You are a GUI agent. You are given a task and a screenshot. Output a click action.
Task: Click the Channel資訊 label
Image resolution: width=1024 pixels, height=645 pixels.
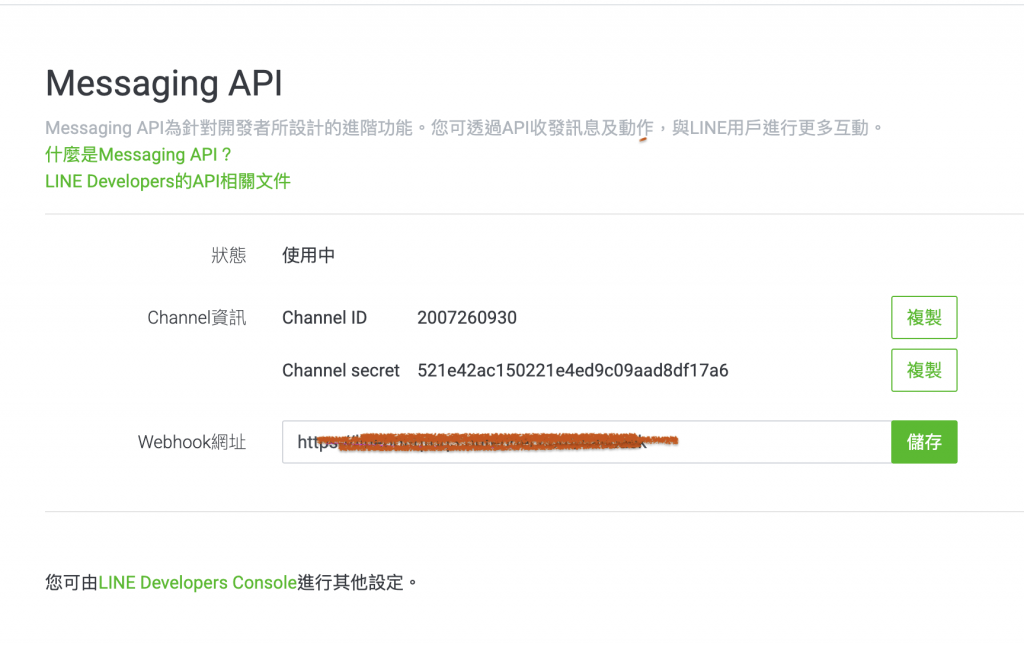[x=197, y=318]
